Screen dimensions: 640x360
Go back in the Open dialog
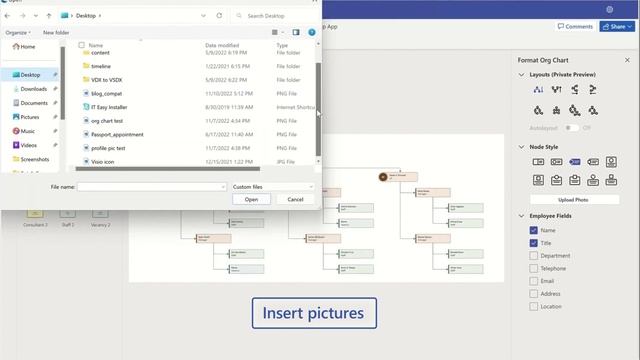7,16
